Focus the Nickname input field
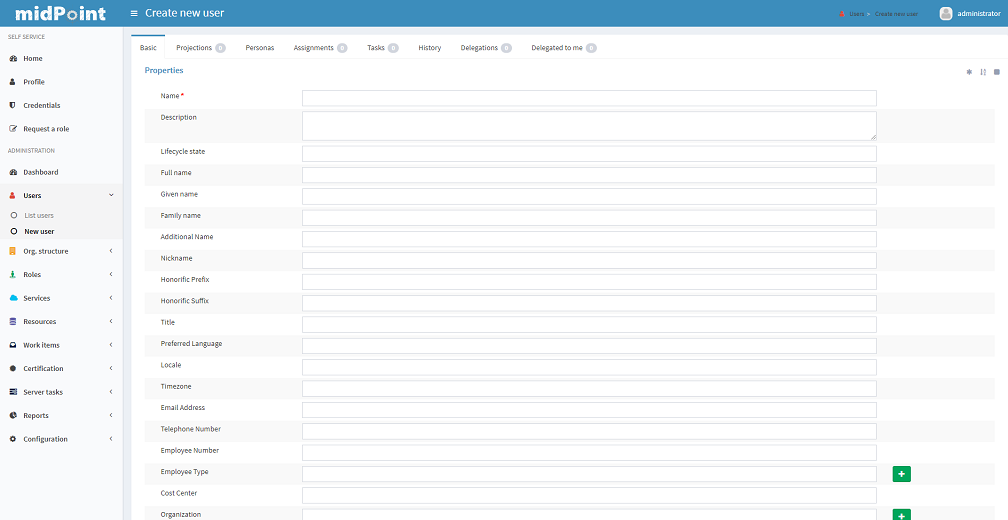Screen dimensions: 1008x520 click(590, 260)
